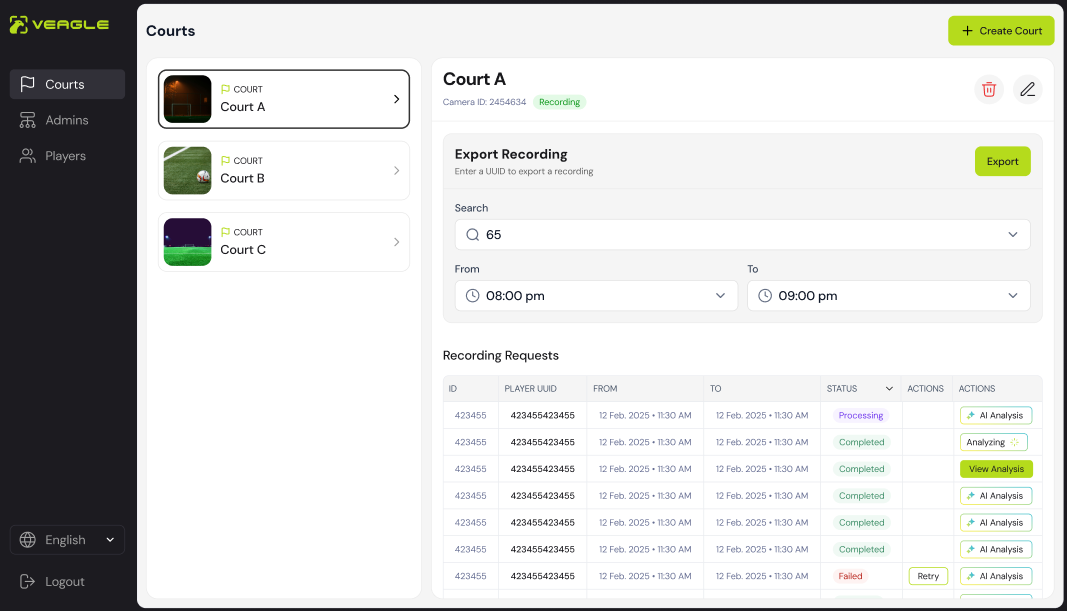Retry the Failed recording request
The height and width of the screenshot is (611, 1067).
[928, 576]
